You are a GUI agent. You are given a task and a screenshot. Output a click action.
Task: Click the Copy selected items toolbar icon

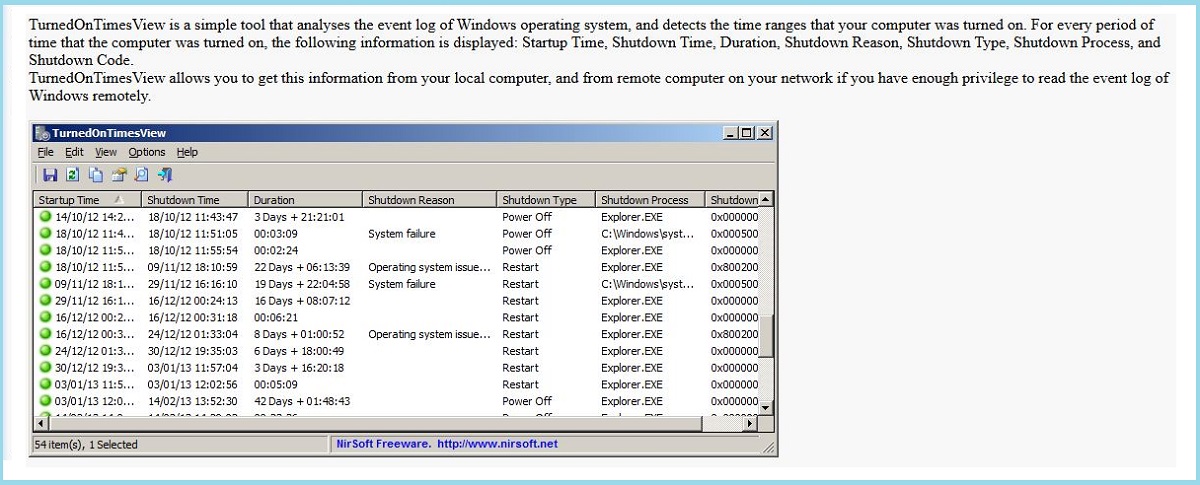coord(95,175)
